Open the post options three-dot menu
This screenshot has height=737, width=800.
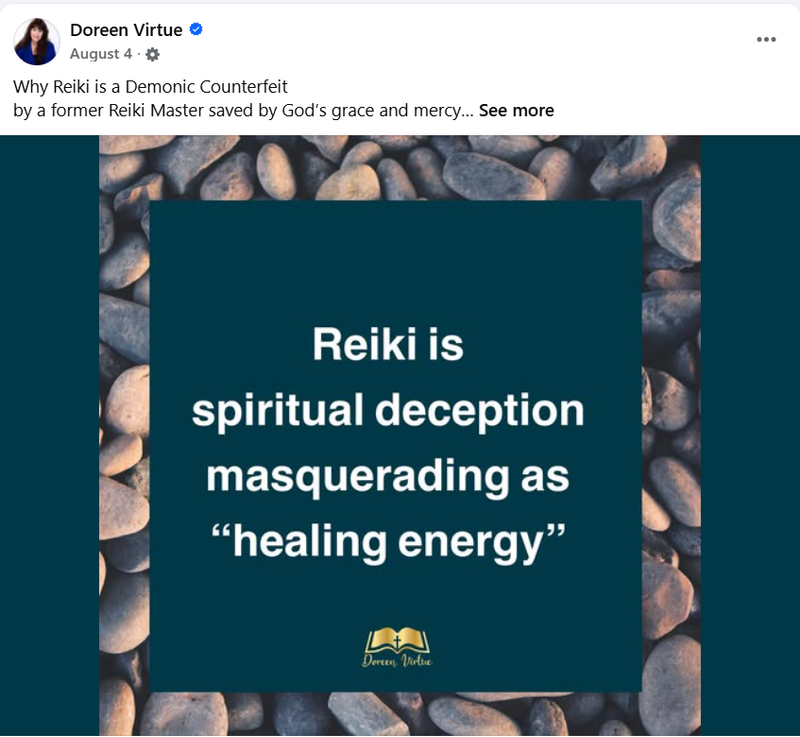(766, 39)
